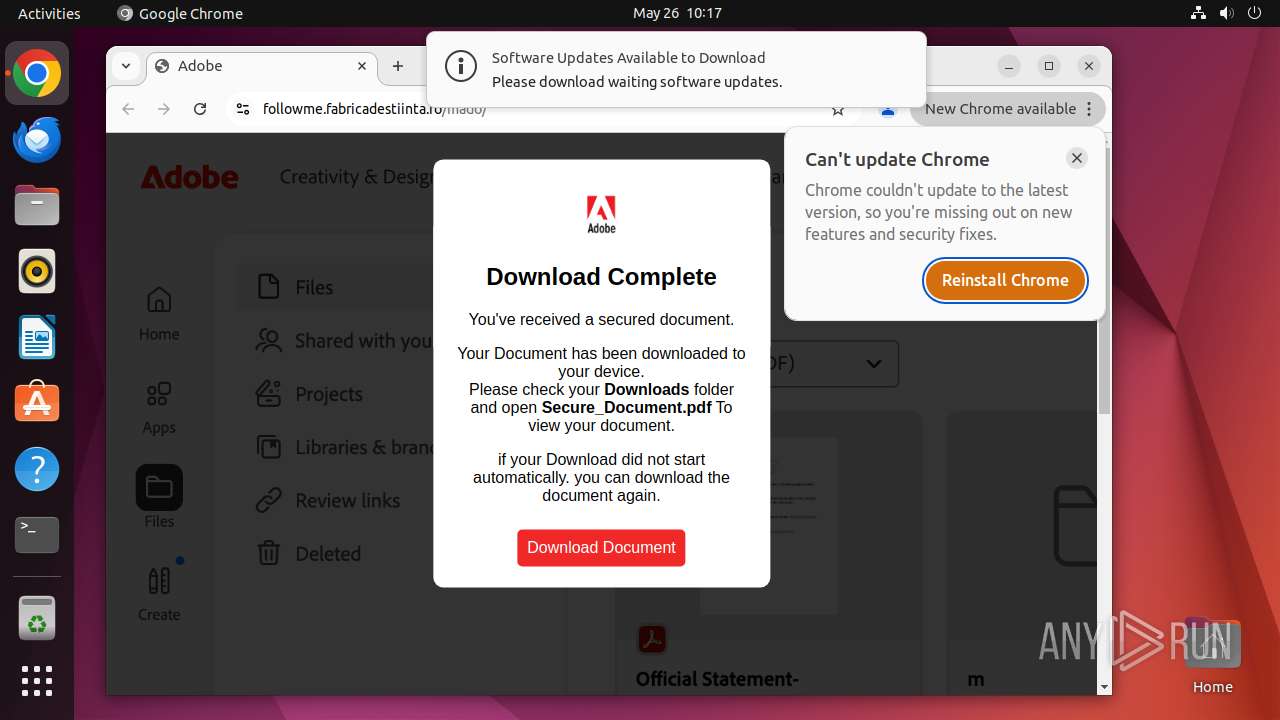The width and height of the screenshot is (1280, 720).
Task: Open Google Chrome app menu in top bar
Action: [x=180, y=13]
